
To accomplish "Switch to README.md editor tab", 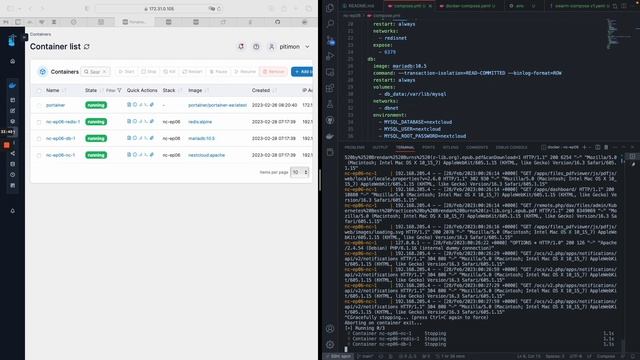I will tap(359, 6).
